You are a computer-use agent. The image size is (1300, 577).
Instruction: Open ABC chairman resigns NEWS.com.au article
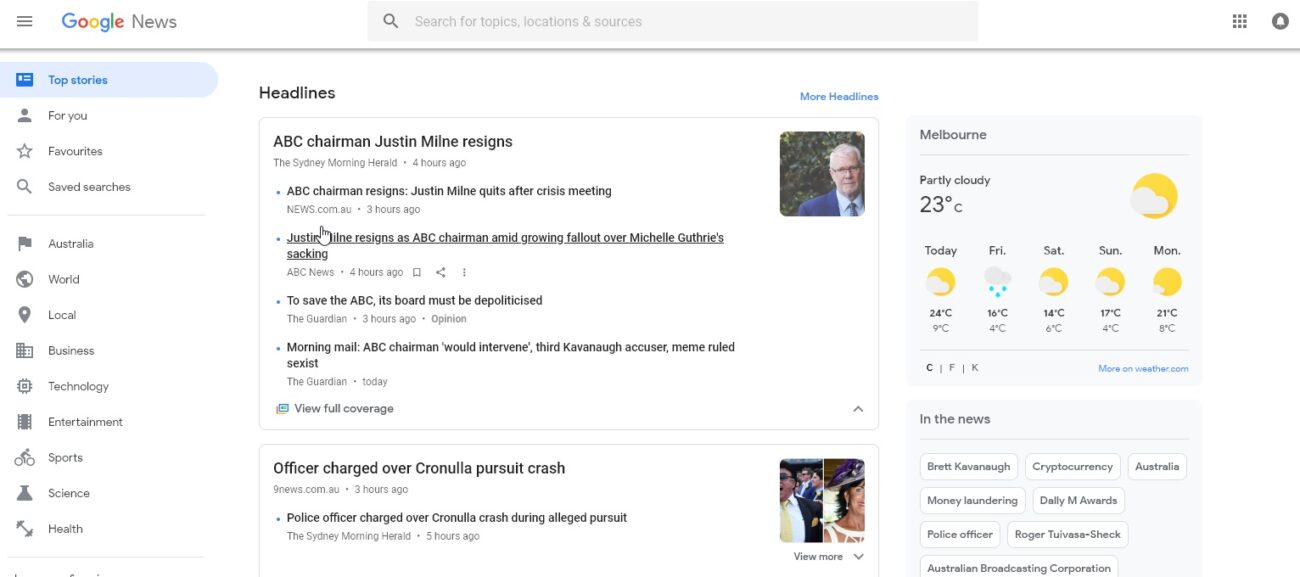[x=449, y=191]
